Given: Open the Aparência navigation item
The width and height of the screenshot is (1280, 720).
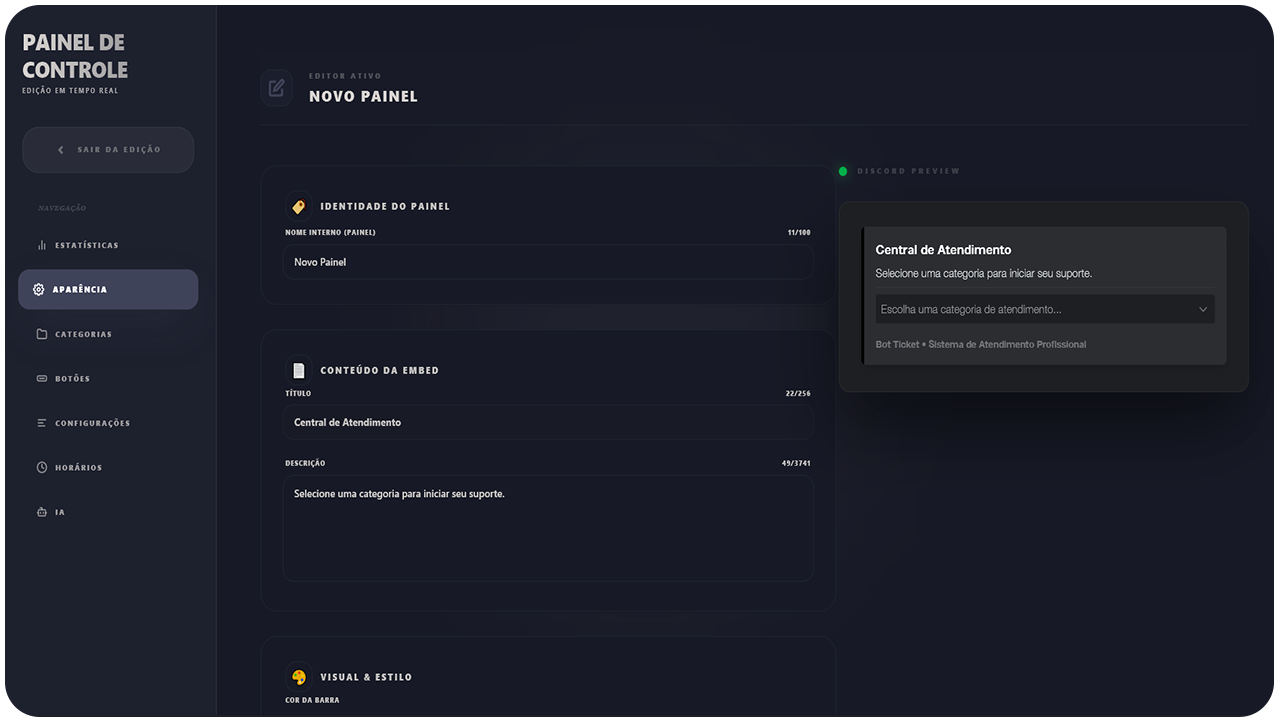Looking at the screenshot, I should pyautogui.click(x=108, y=289).
